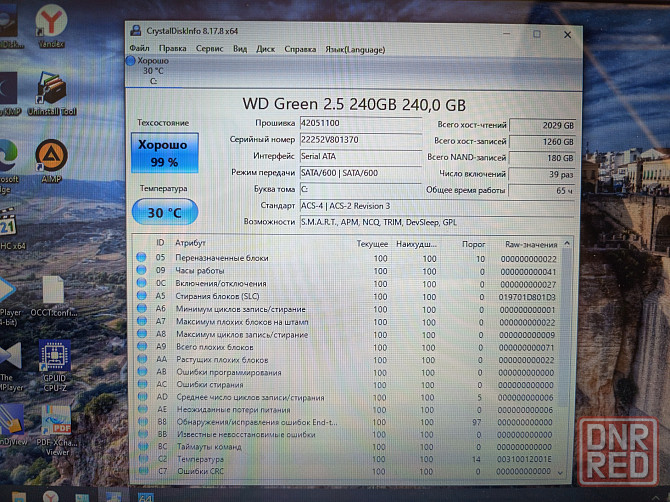This screenshot has width=670, height=502.
Task: Select row Ошибки стирания
Action: (x=347, y=385)
